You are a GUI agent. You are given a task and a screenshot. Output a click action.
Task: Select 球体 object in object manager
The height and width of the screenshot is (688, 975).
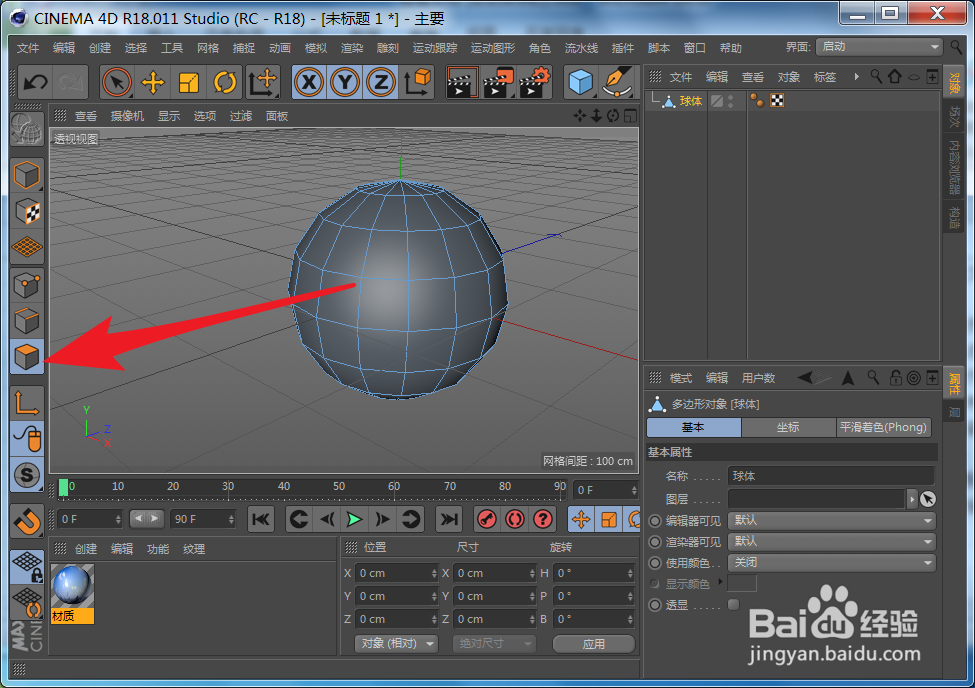[x=690, y=101]
